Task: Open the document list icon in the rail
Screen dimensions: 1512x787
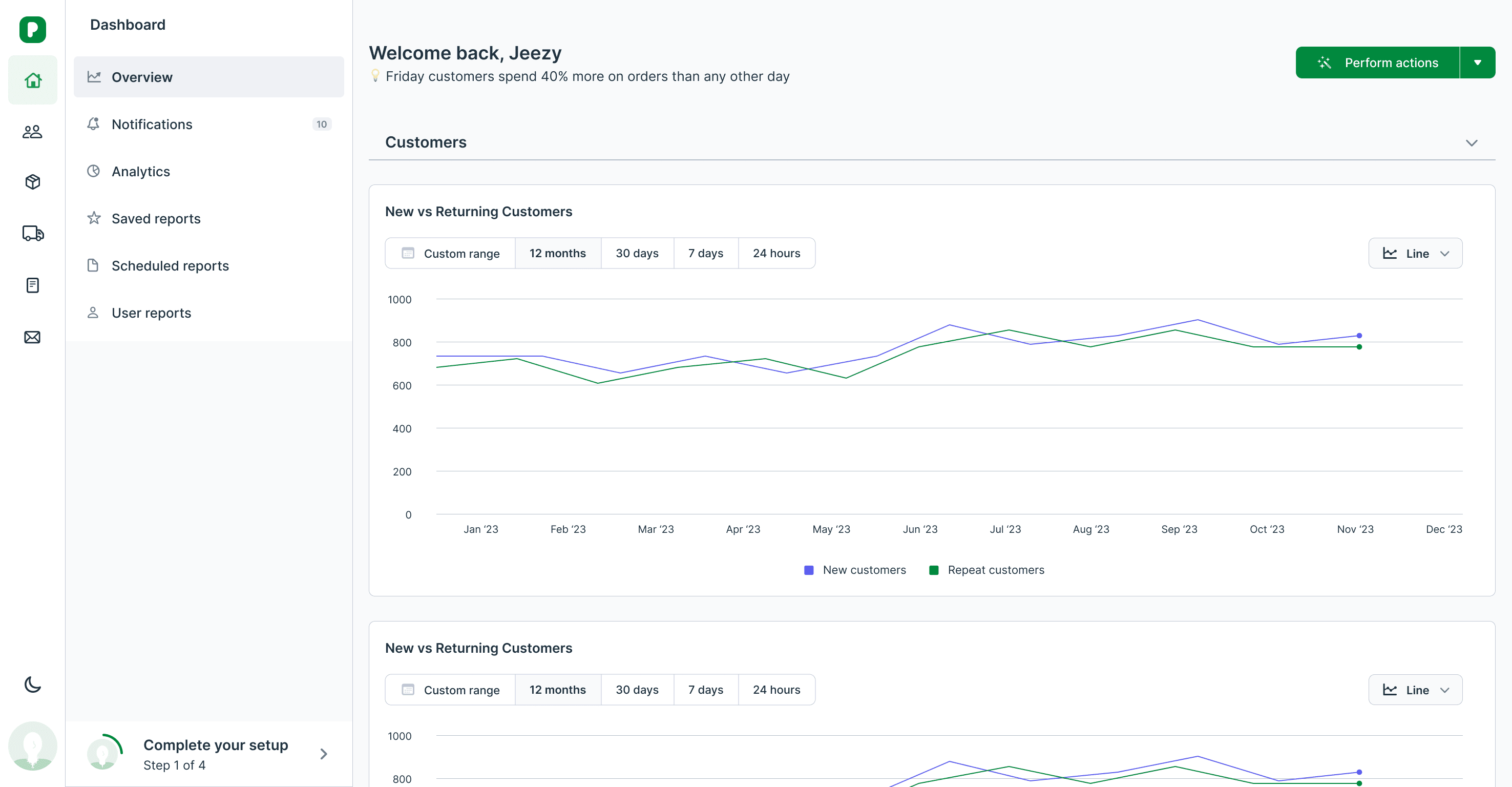Action: click(x=32, y=285)
